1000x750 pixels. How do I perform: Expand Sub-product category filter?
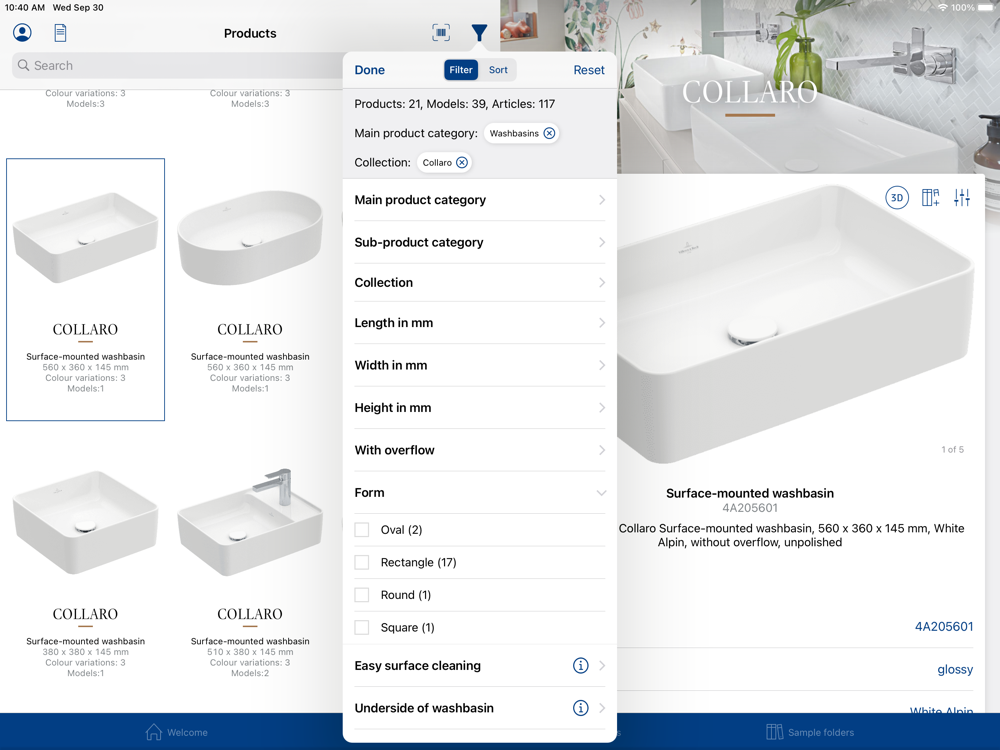pyautogui.click(x=480, y=242)
